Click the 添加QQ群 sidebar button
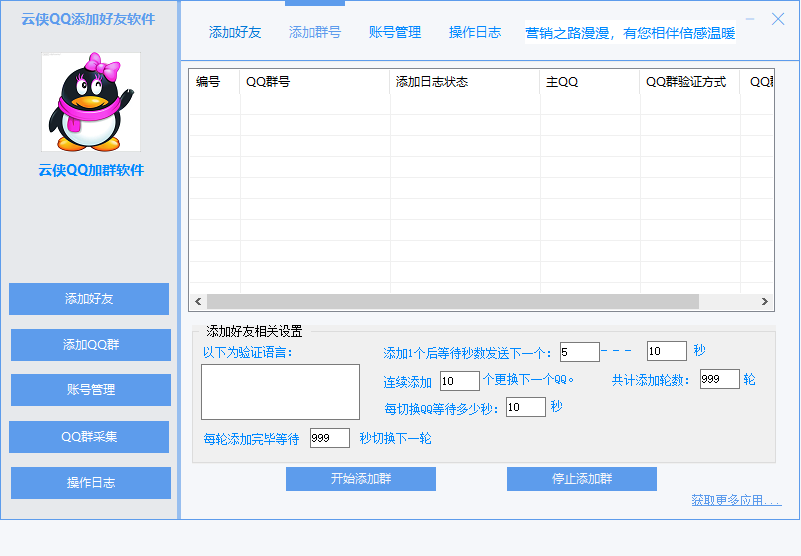The width and height of the screenshot is (801, 556). (x=91, y=345)
